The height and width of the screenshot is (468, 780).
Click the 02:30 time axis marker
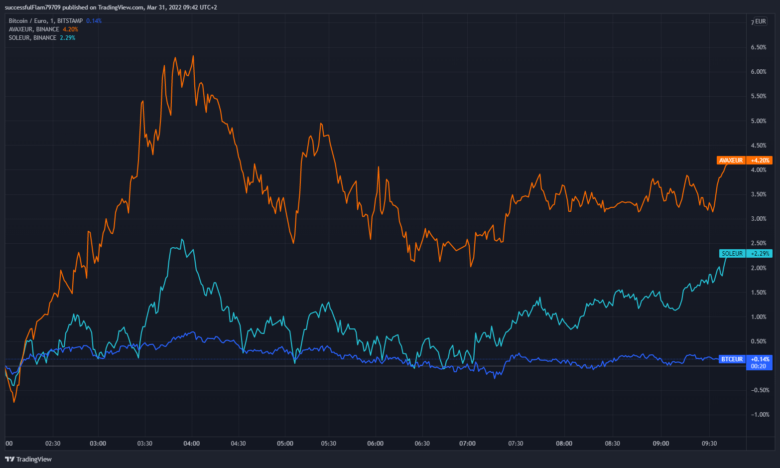53,444
